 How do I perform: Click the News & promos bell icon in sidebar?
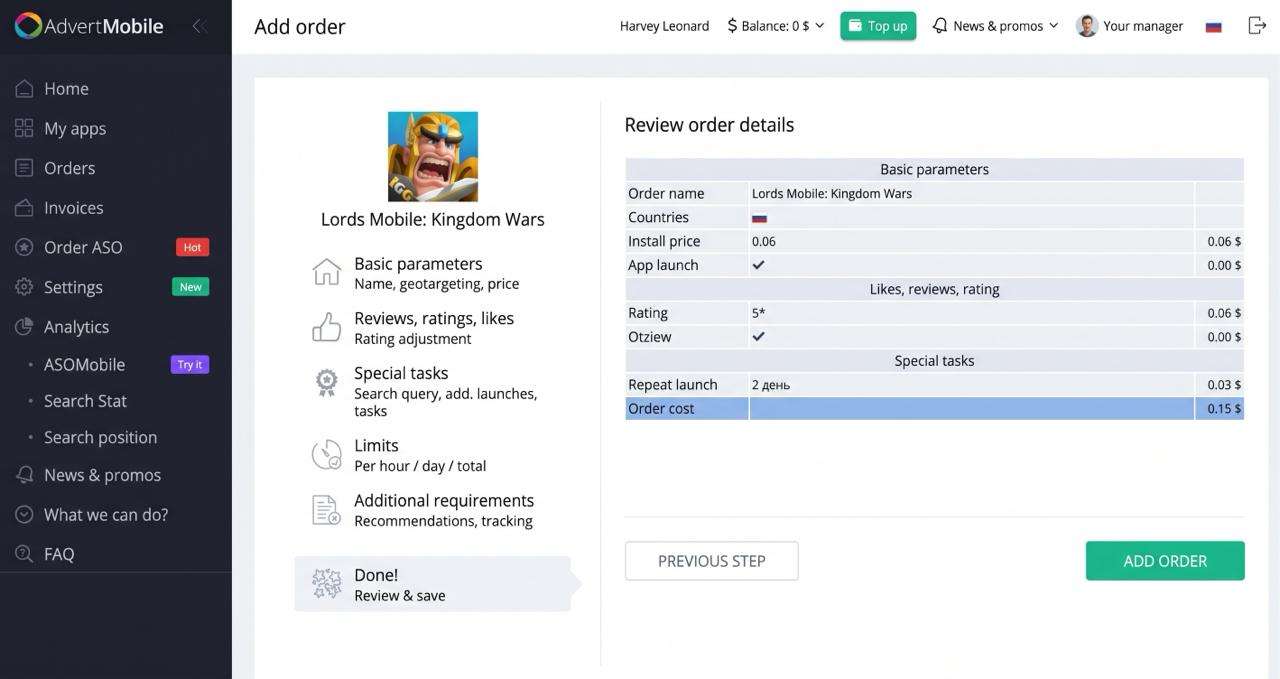click(24, 475)
